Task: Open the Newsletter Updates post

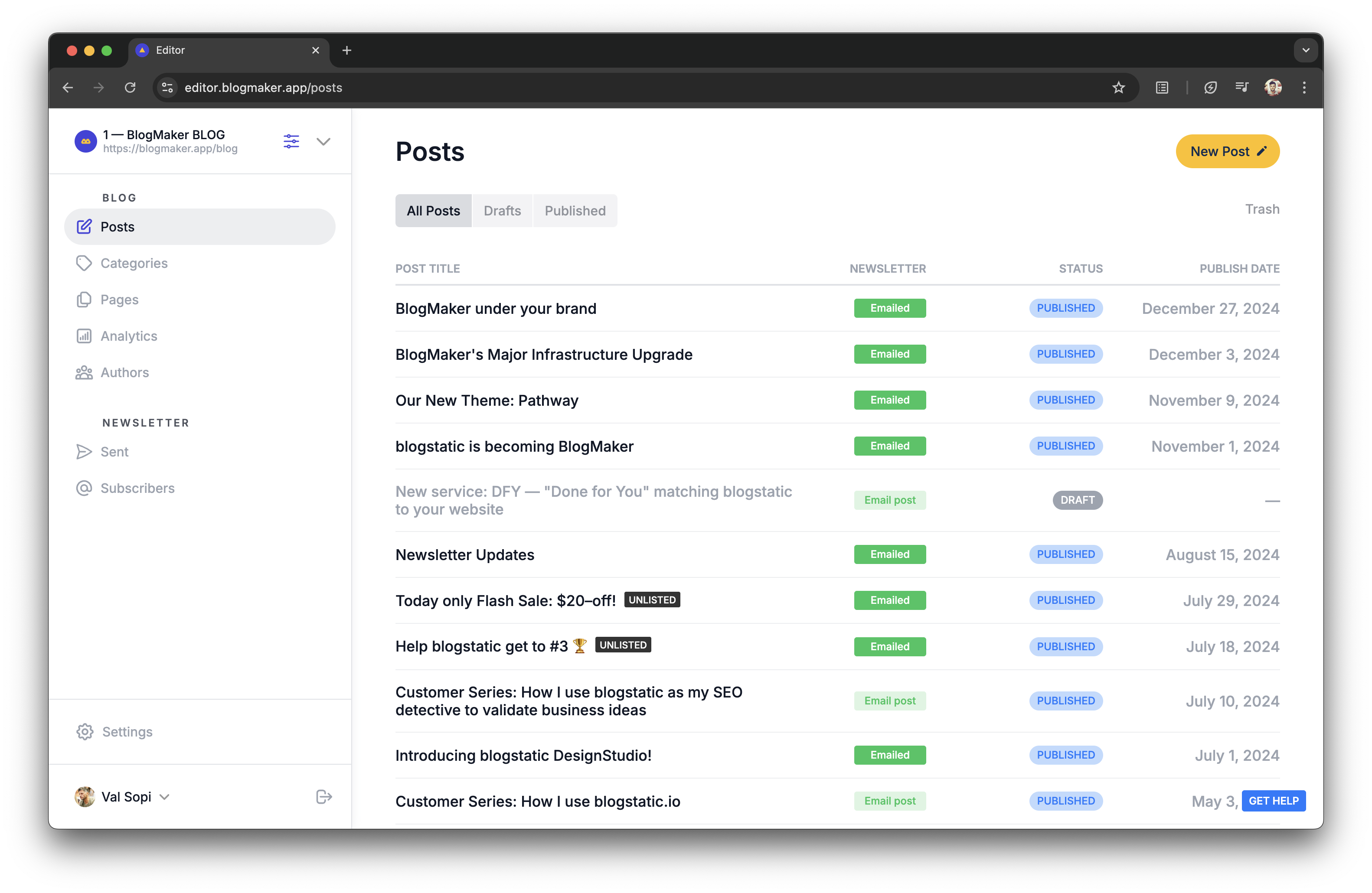Action: tap(465, 554)
